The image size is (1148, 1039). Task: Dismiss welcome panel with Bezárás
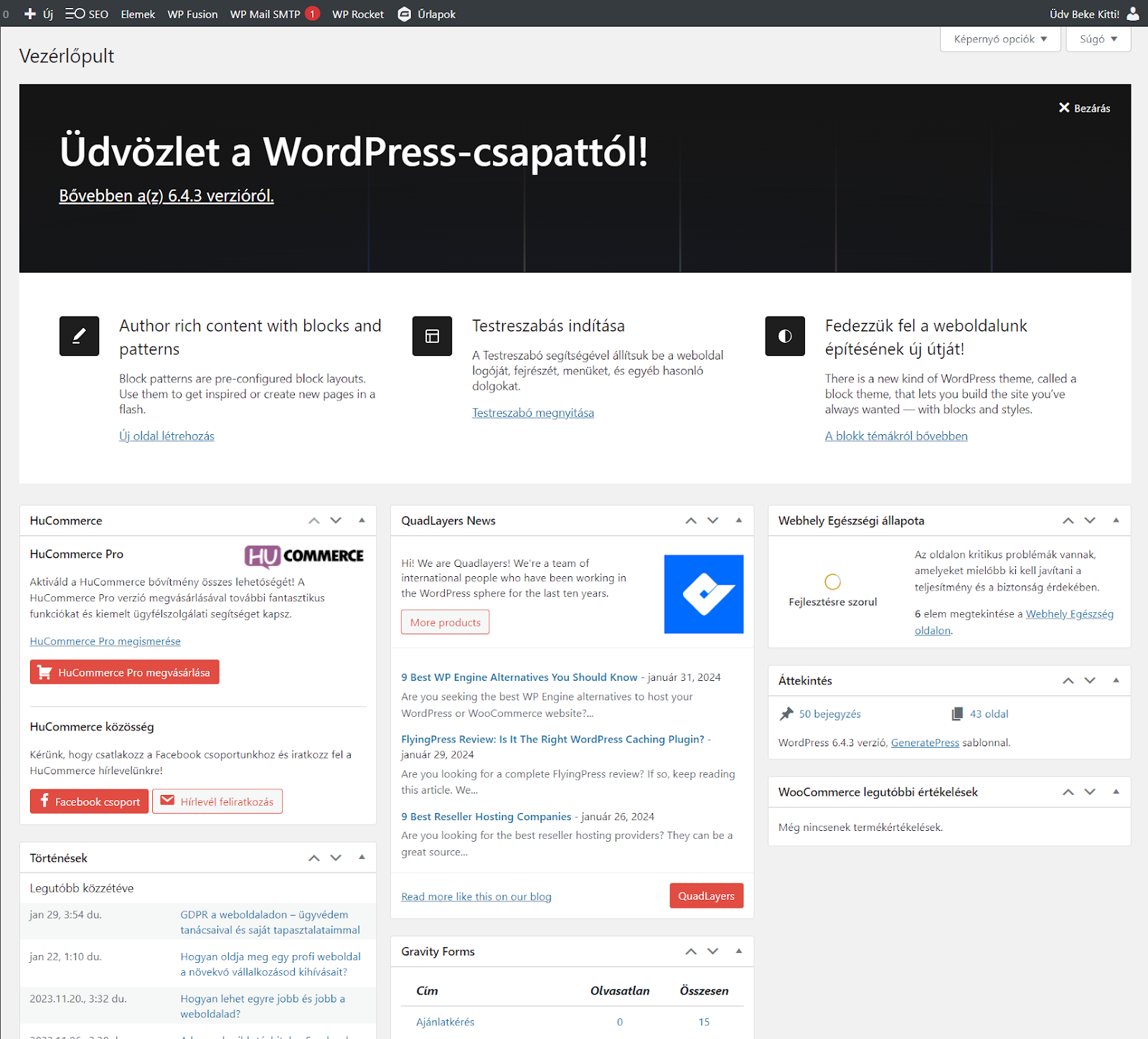pos(1084,108)
